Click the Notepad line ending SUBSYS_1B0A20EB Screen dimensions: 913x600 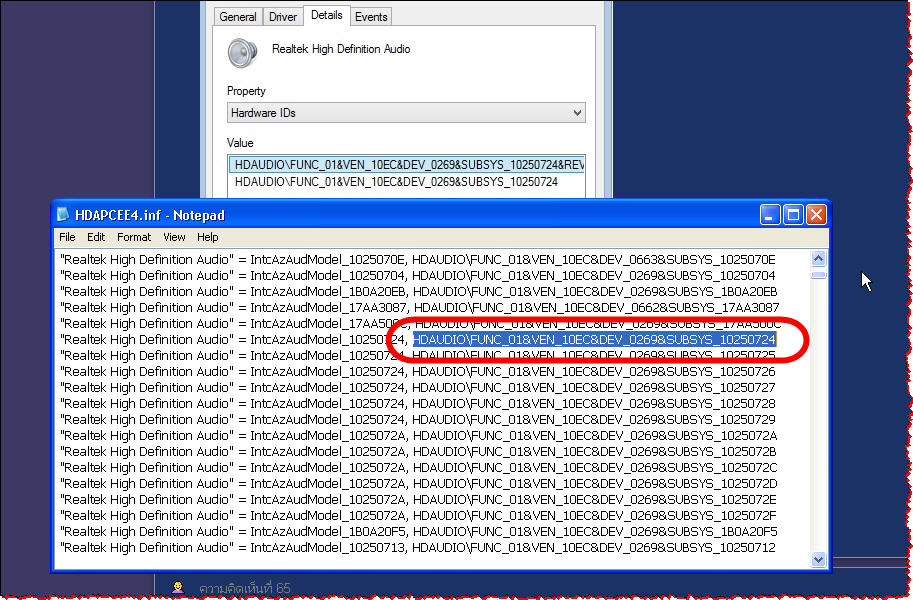[419, 291]
